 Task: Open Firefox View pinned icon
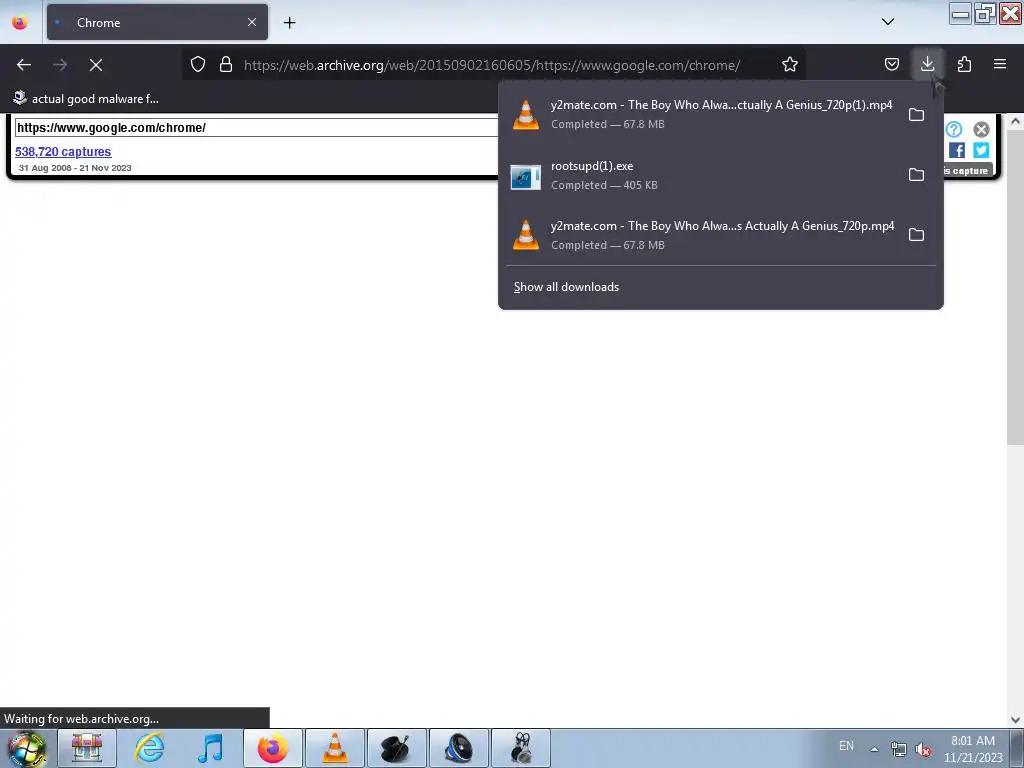pyautogui.click(x=20, y=22)
